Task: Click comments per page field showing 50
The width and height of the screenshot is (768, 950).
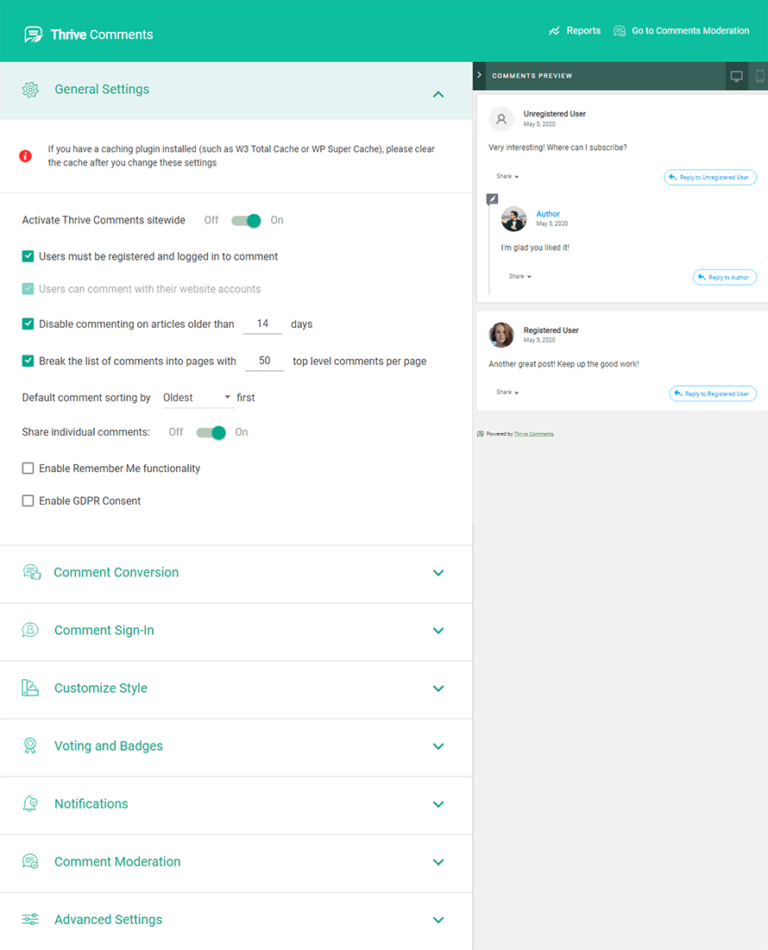Action: 264,361
